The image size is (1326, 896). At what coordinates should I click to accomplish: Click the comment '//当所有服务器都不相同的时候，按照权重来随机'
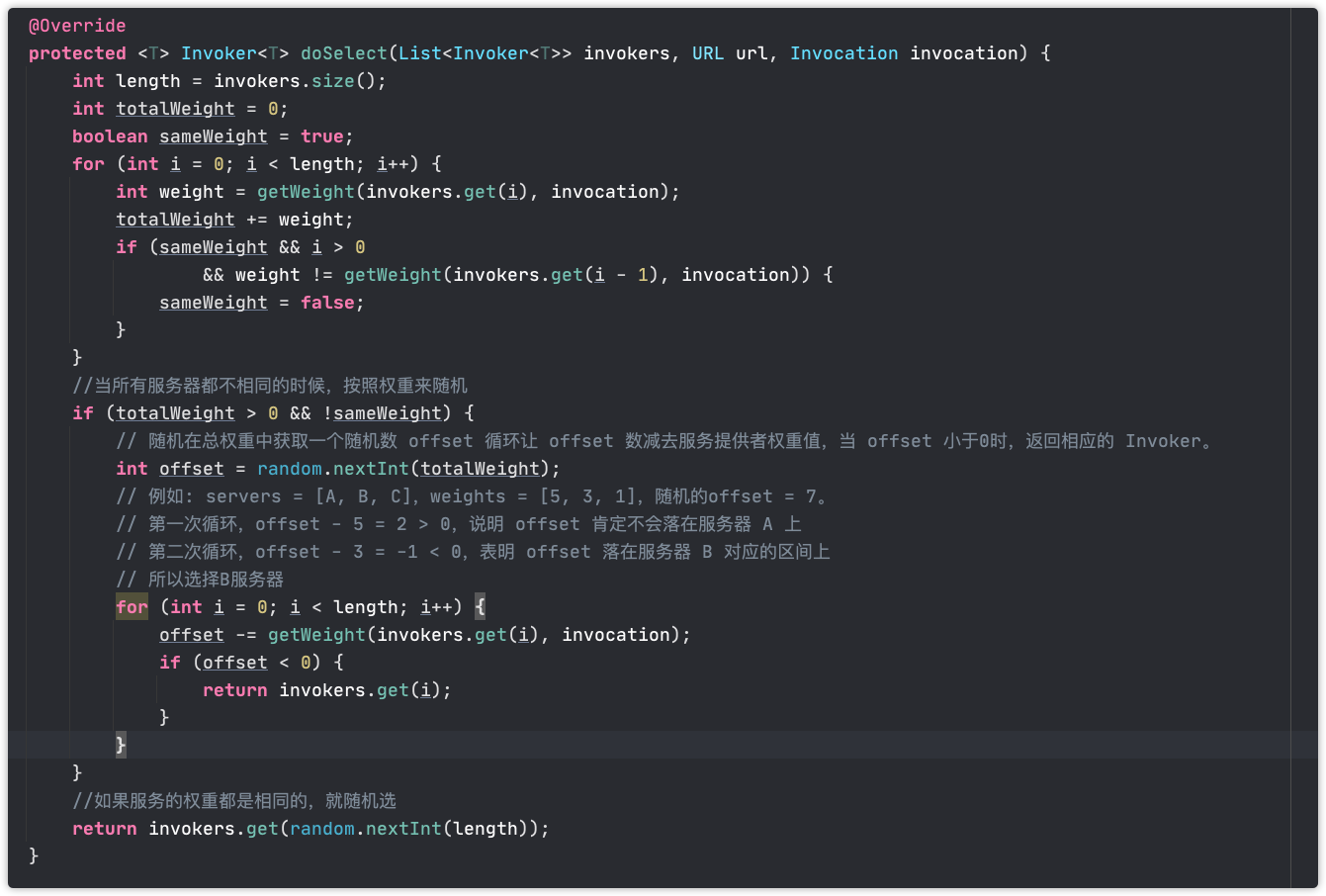pos(270,386)
